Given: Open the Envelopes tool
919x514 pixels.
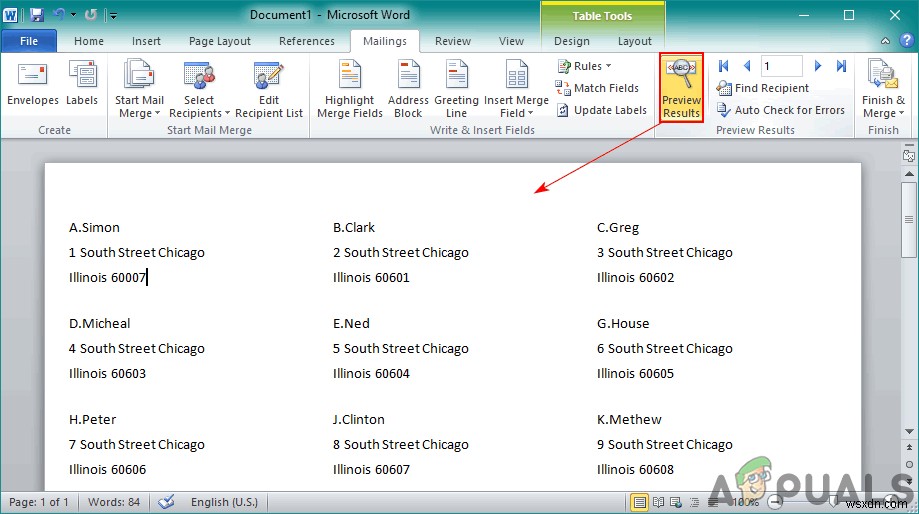Looking at the screenshot, I should point(32,85).
